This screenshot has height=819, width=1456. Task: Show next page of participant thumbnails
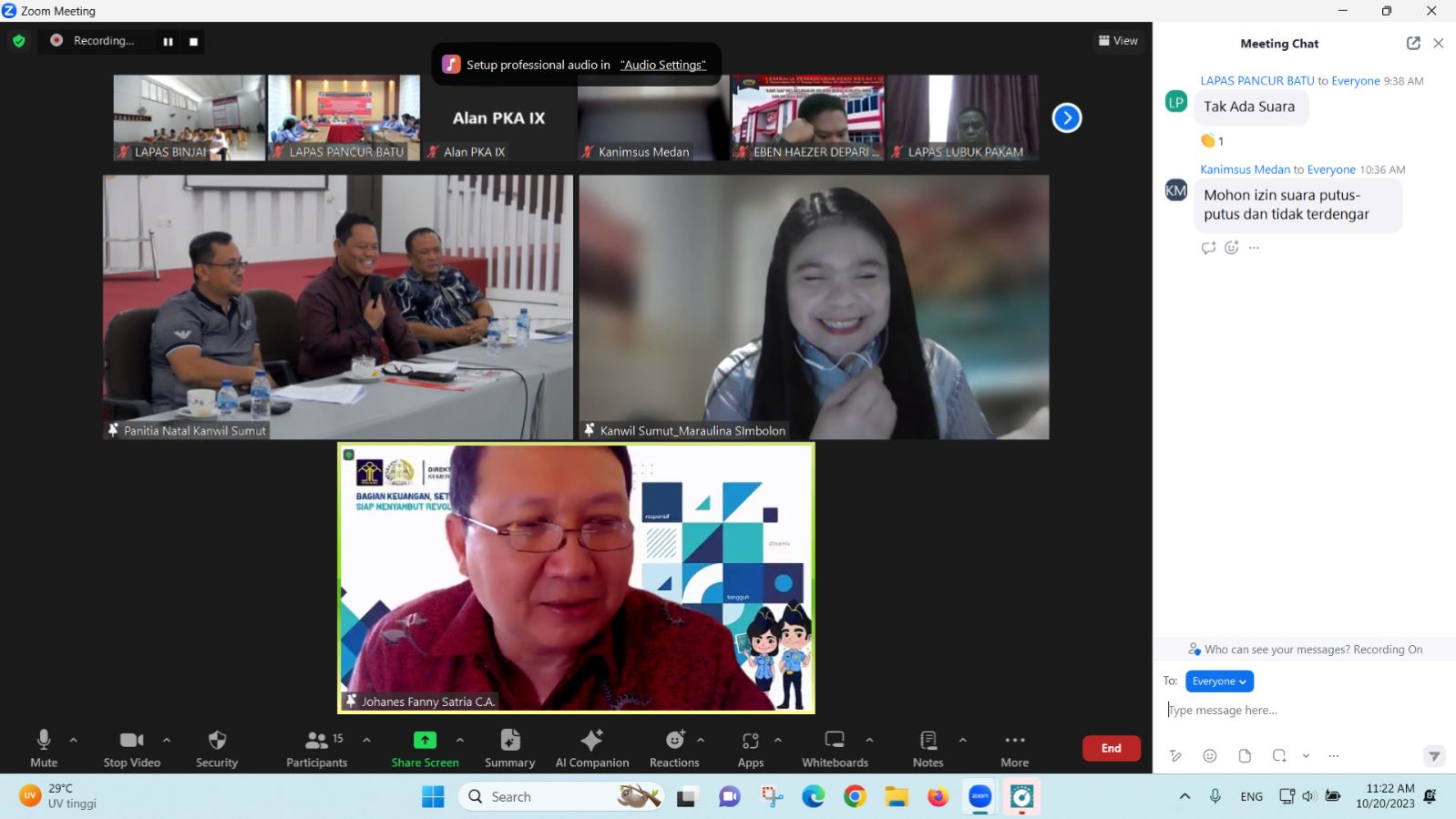click(1067, 118)
